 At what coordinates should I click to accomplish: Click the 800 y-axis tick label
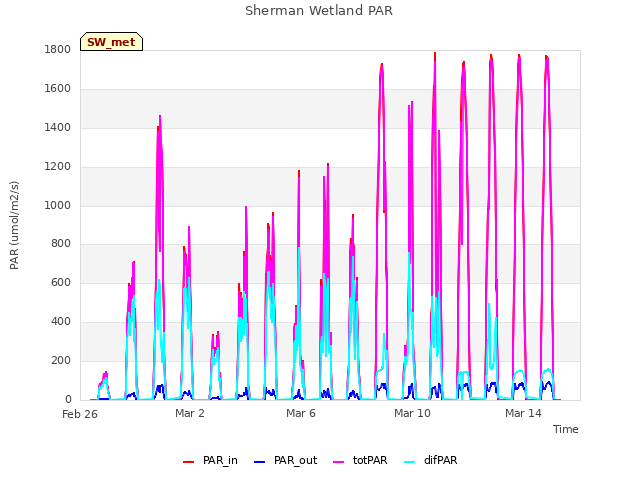[x=61, y=244]
